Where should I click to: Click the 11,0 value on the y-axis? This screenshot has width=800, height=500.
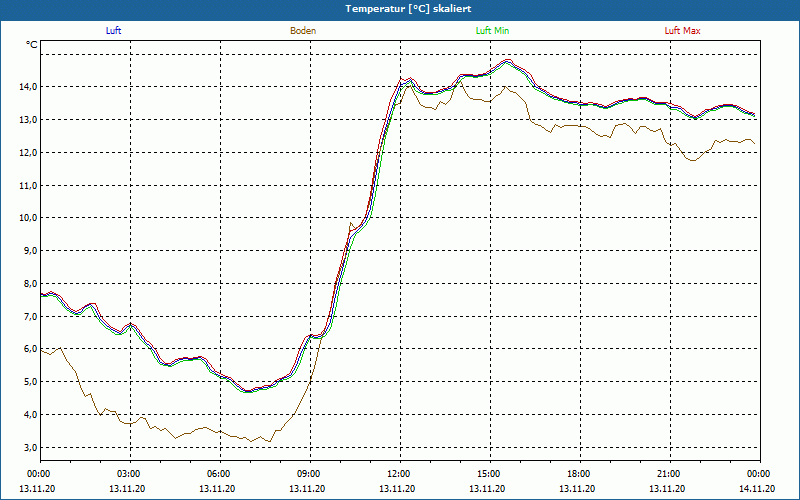coord(30,185)
